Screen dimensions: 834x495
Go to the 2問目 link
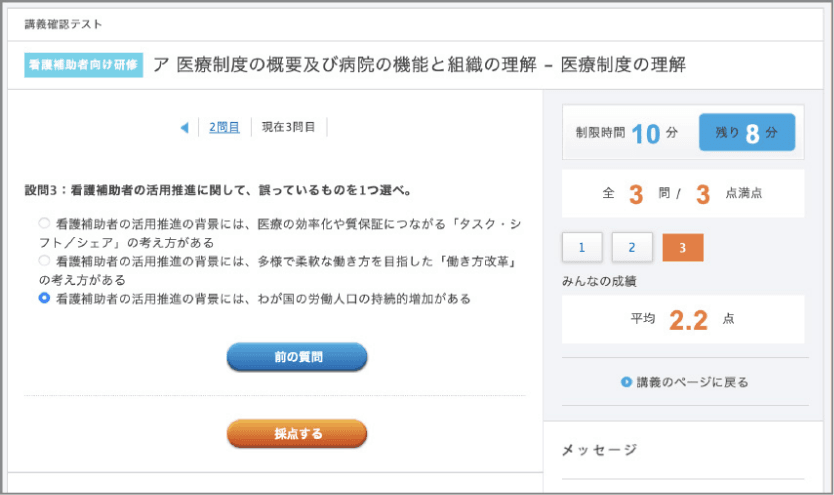point(224,127)
